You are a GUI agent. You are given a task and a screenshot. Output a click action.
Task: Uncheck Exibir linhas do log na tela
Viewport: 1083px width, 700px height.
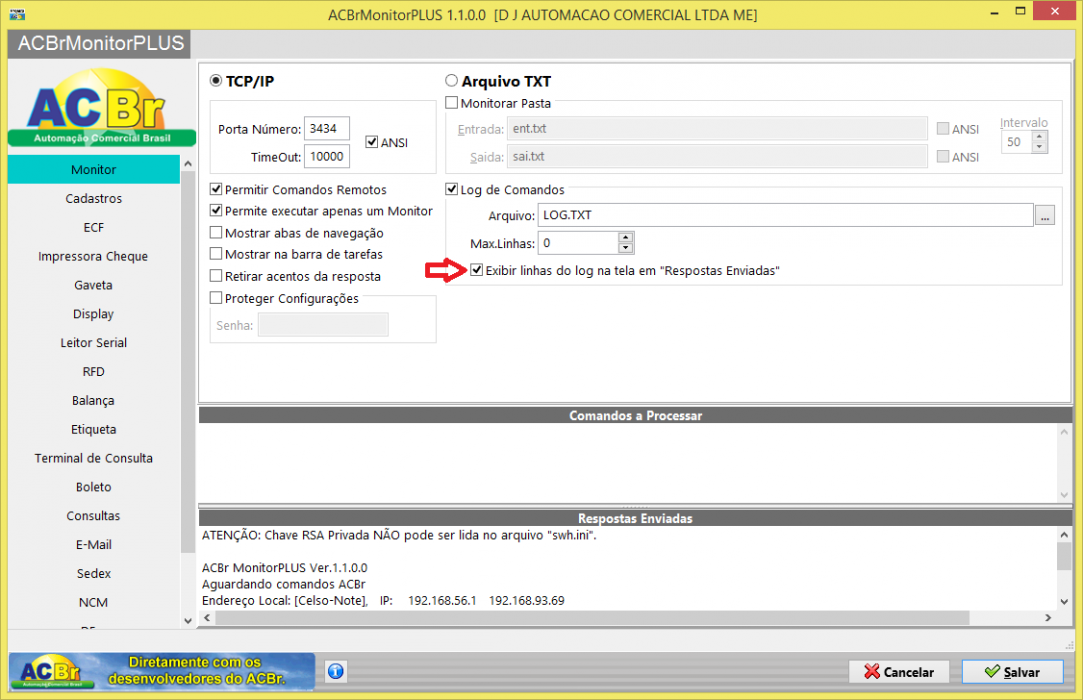(x=477, y=270)
